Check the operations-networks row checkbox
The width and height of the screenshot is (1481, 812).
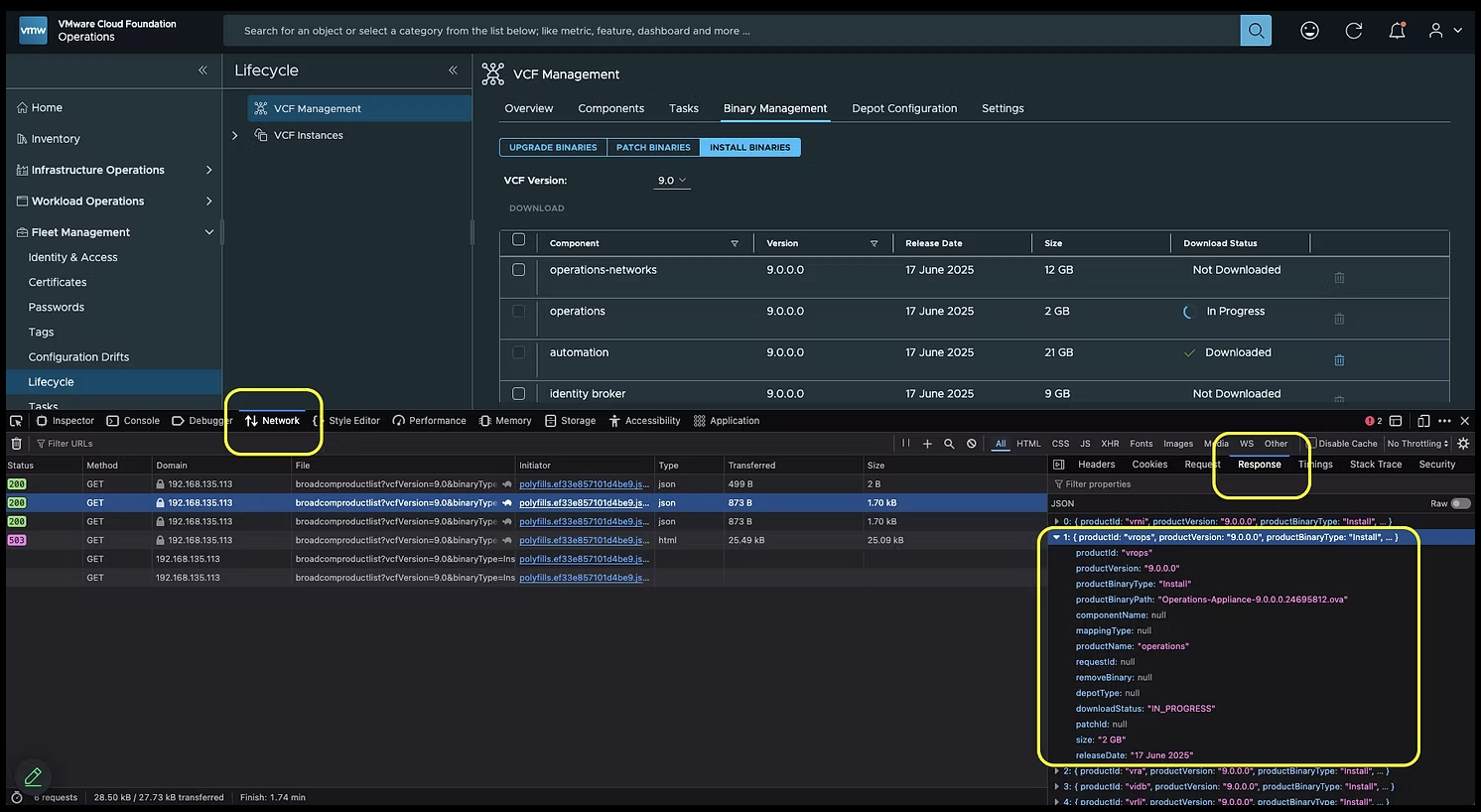(x=518, y=270)
